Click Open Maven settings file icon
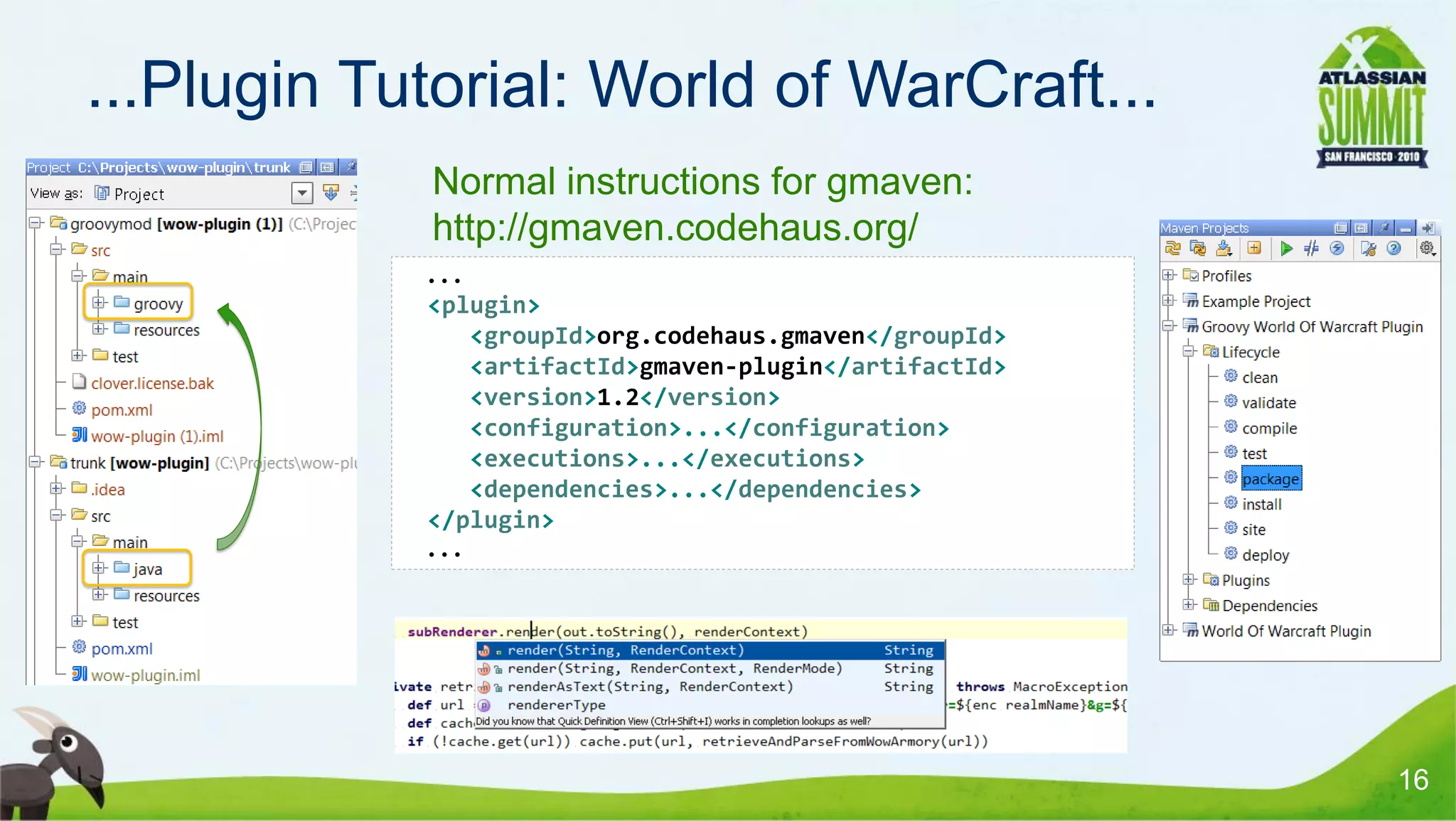The height and width of the screenshot is (821, 1456). pos(1368,249)
